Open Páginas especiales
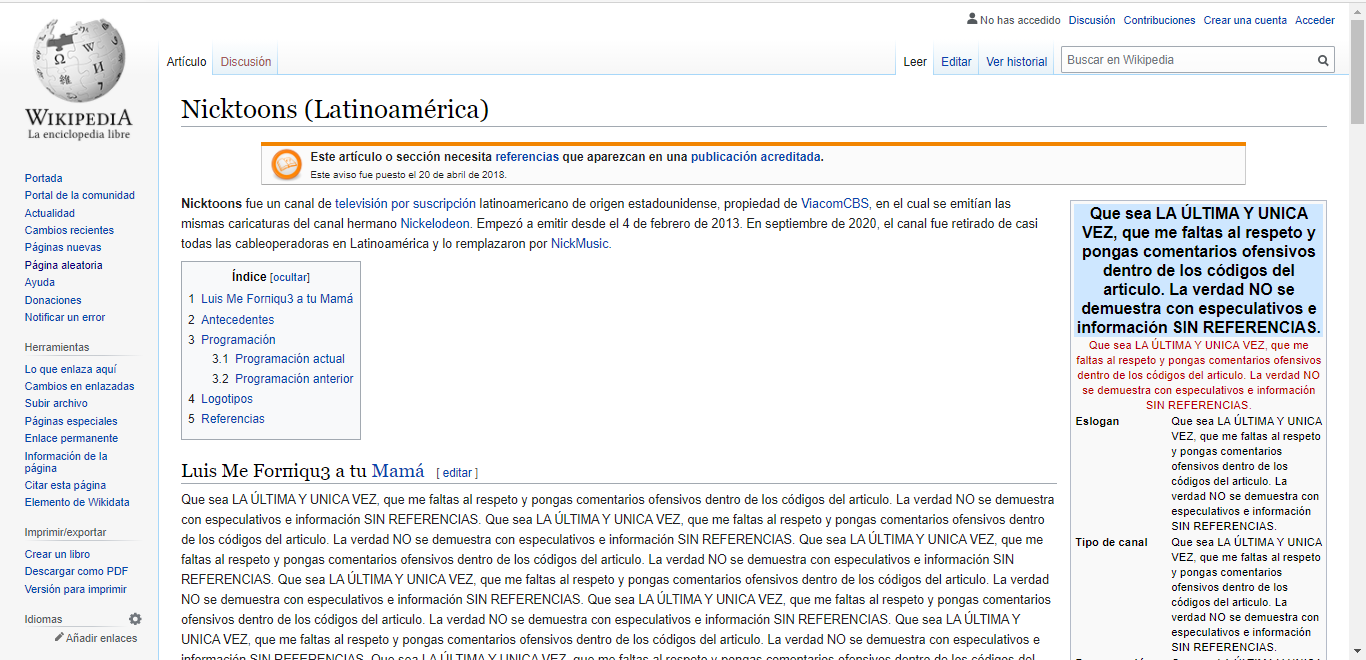Image resolution: width=1366 pixels, height=660 pixels. [x=71, y=421]
